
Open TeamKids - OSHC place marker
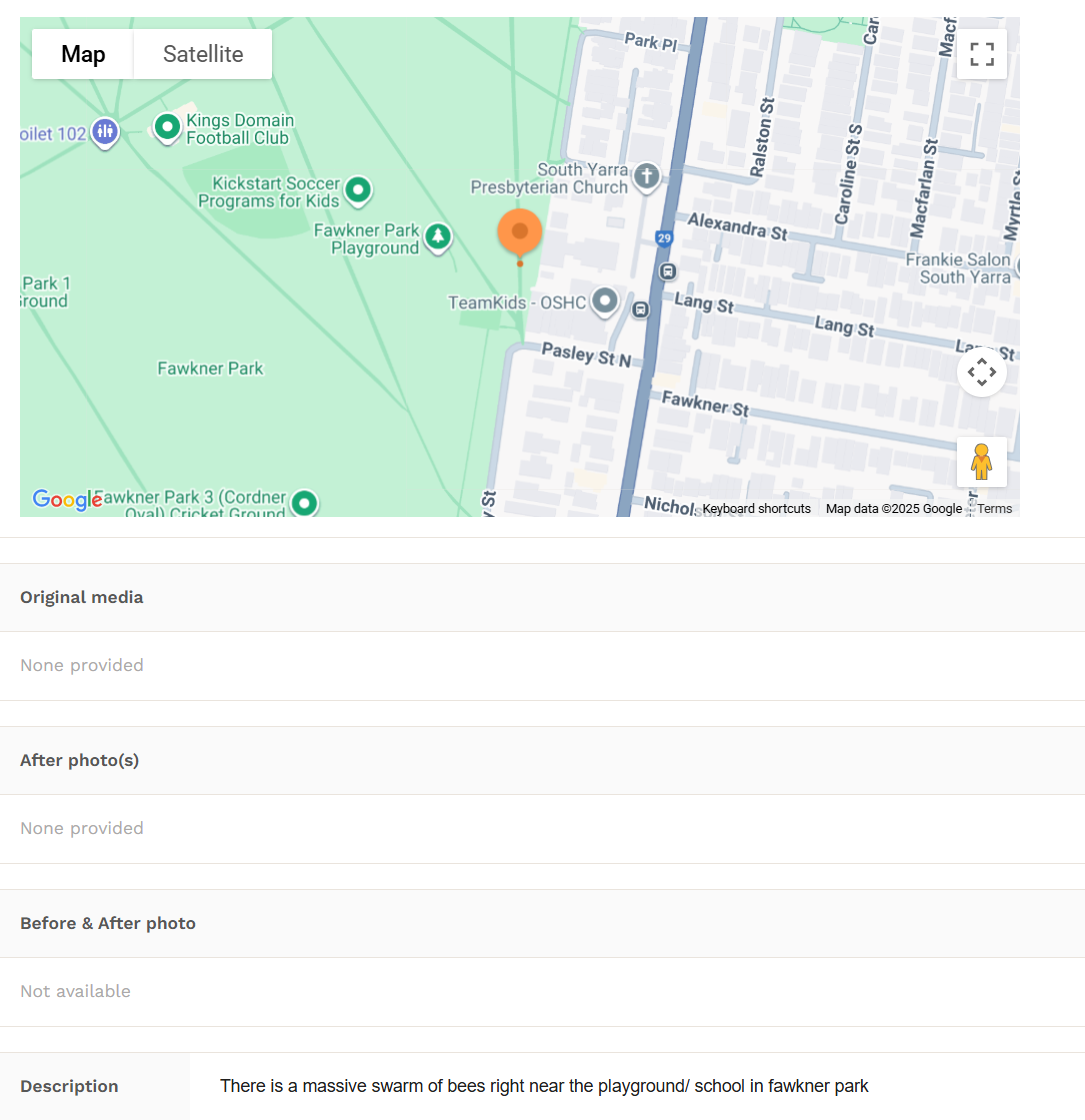[604, 301]
